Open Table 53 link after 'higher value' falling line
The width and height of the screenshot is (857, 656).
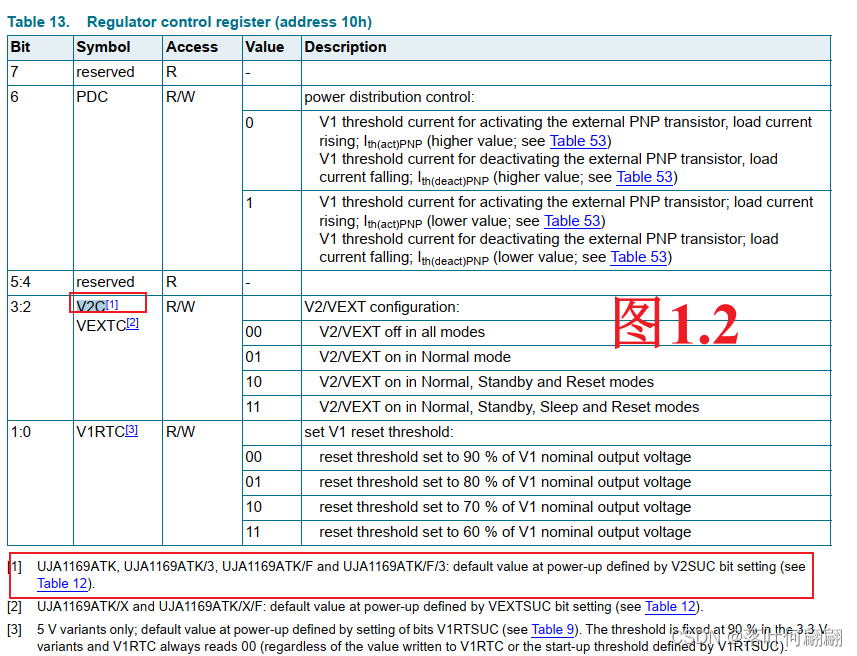(645, 177)
